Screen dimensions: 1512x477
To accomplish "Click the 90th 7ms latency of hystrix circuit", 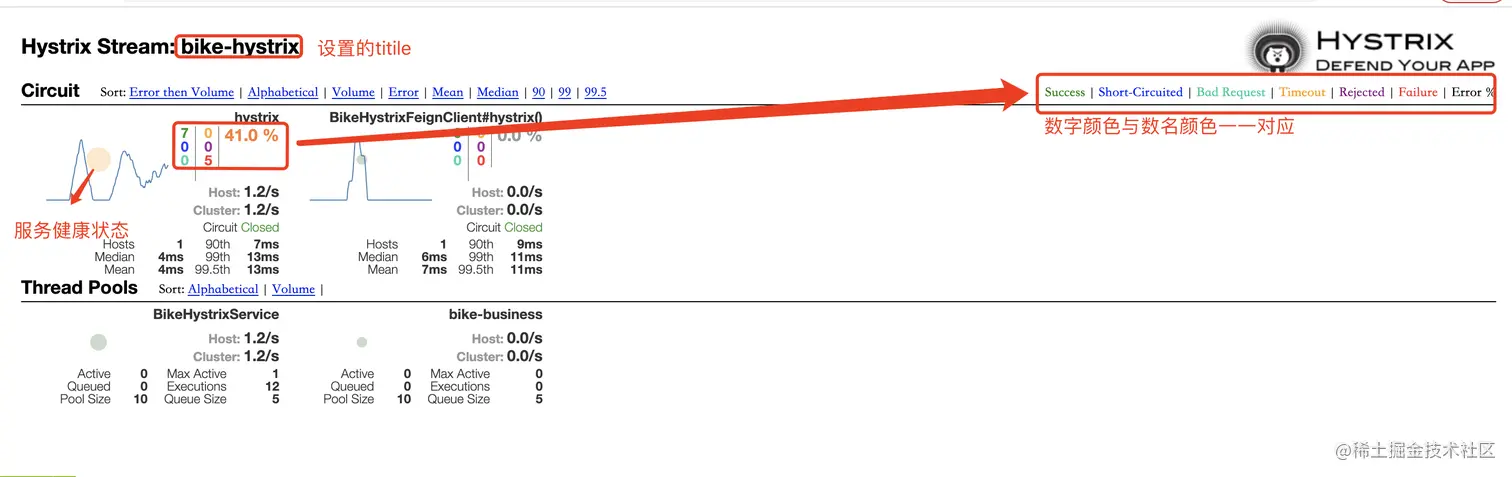I will click(266, 244).
